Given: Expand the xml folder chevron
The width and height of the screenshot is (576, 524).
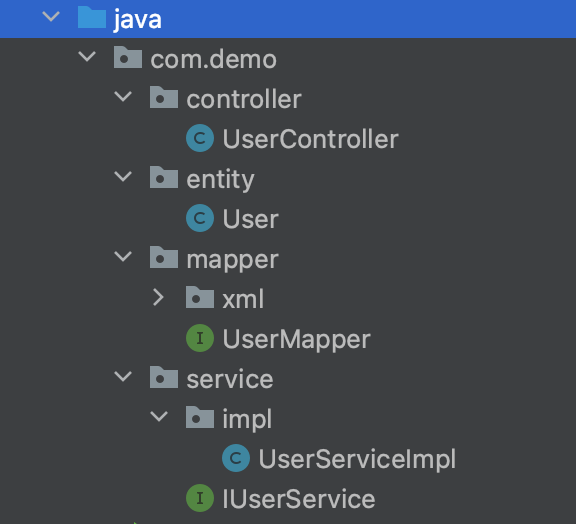Looking at the screenshot, I should (159, 297).
